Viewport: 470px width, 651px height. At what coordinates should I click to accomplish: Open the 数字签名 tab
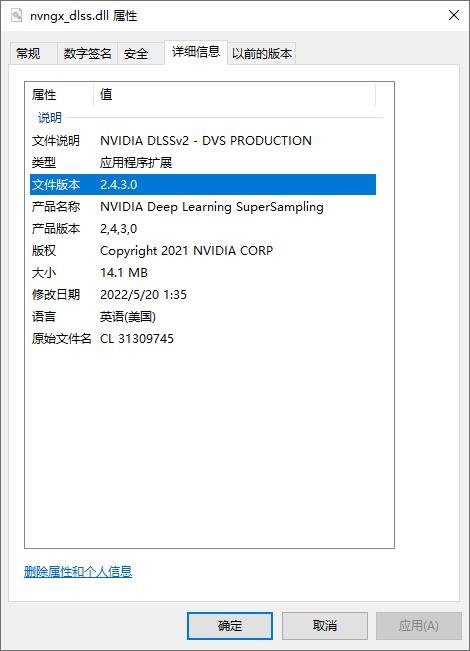point(87,54)
